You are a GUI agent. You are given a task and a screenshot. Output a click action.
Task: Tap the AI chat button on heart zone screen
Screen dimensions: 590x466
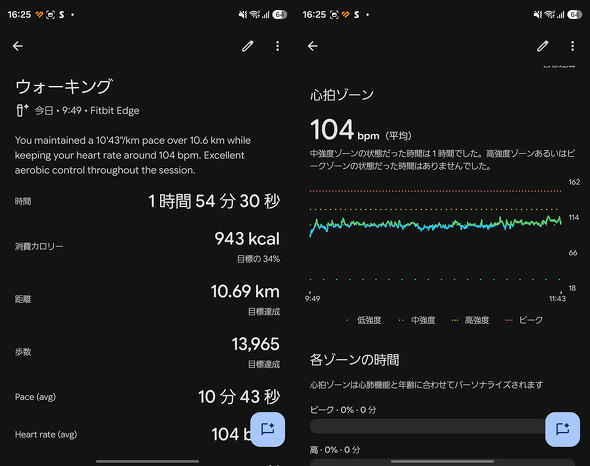coord(563,429)
